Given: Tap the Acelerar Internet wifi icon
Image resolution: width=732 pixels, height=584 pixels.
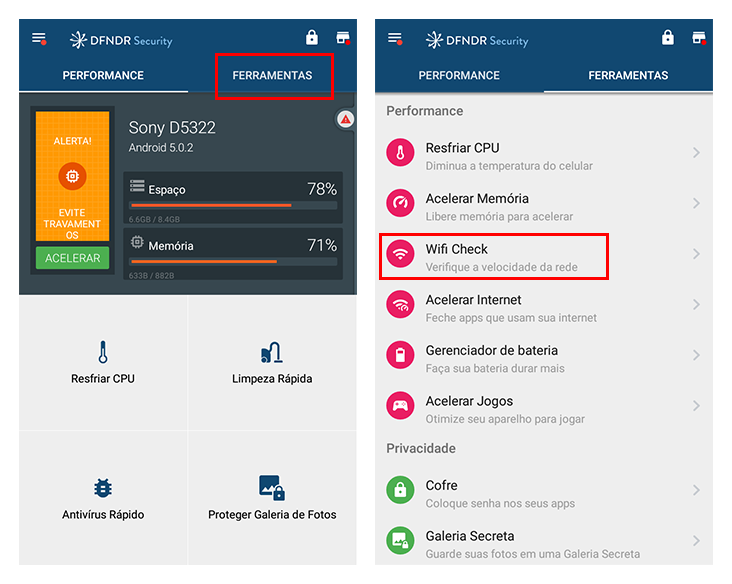Looking at the screenshot, I should [401, 306].
